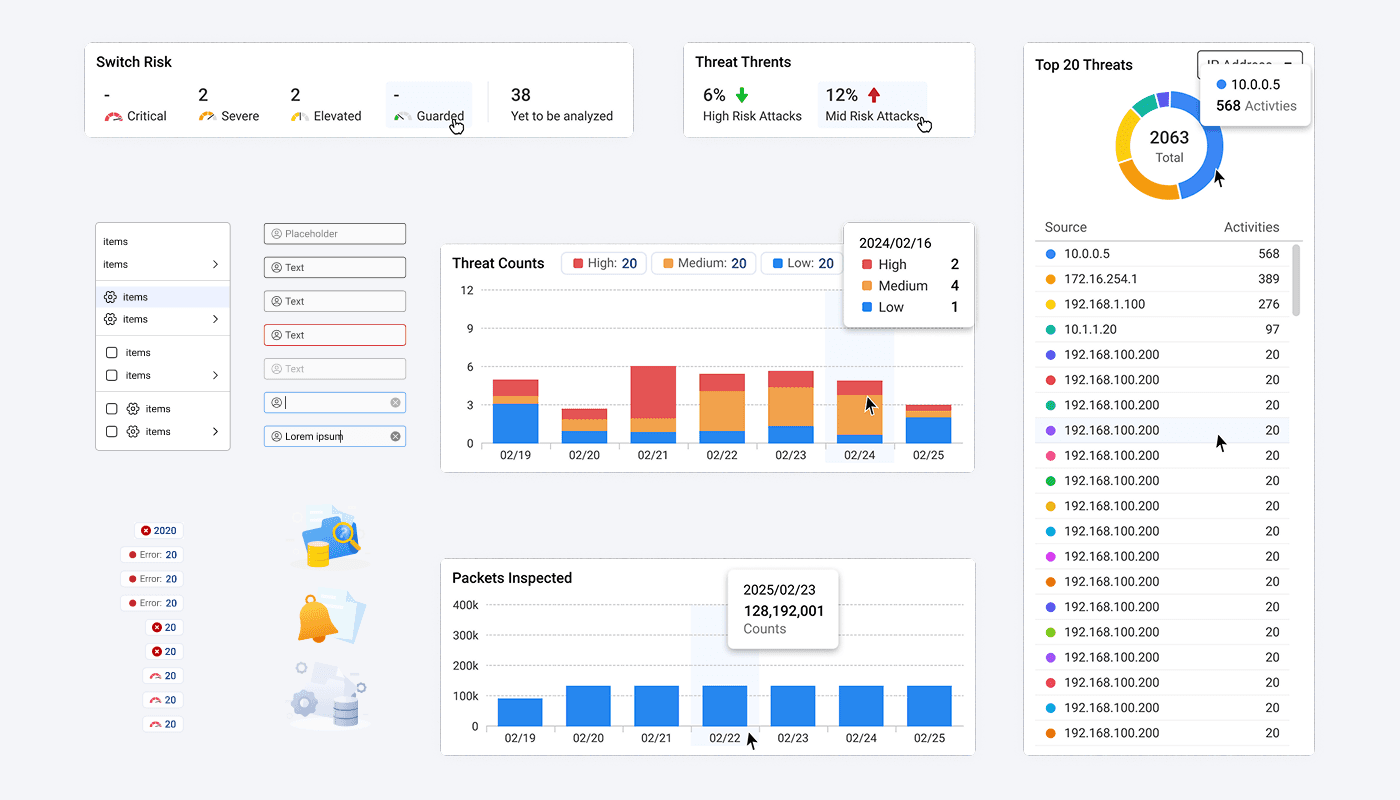Click user icon in red-bordered Text field
The width and height of the screenshot is (1400, 800).
click(276, 335)
